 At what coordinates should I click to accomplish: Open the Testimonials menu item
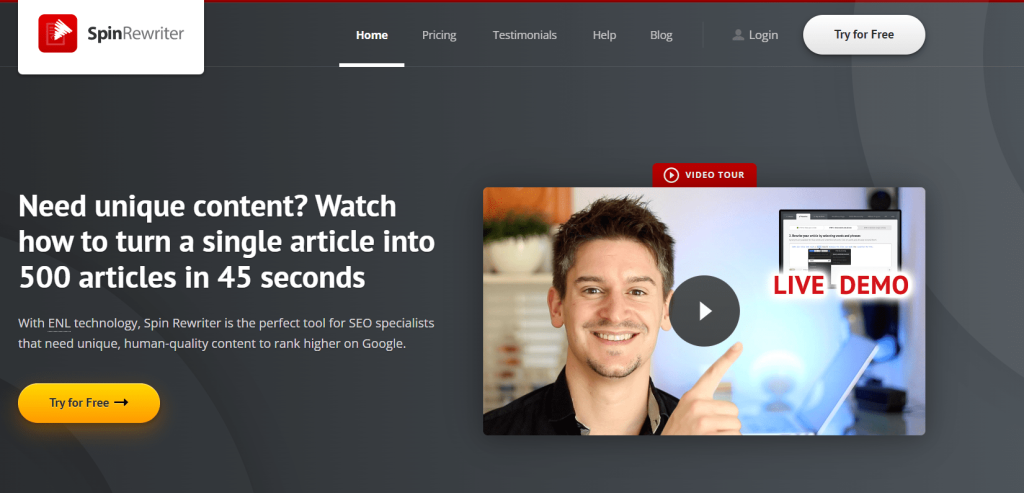coord(524,35)
